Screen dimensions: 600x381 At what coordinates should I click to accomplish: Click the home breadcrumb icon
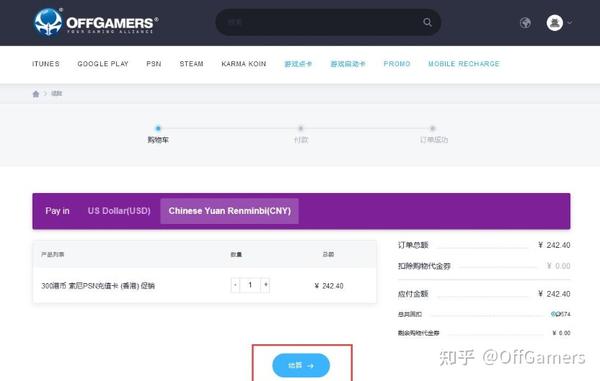(x=36, y=94)
